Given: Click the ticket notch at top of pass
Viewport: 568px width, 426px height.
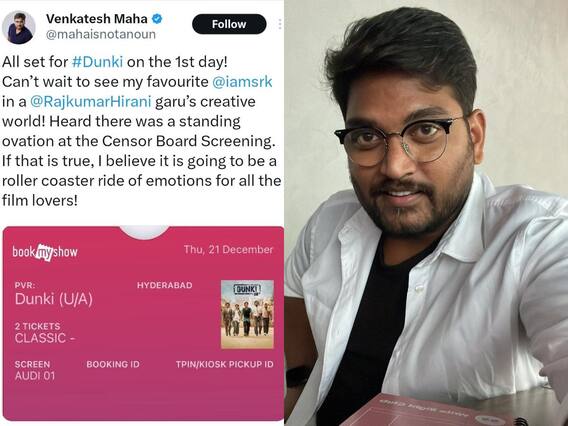Looking at the screenshot, I should (144, 233).
